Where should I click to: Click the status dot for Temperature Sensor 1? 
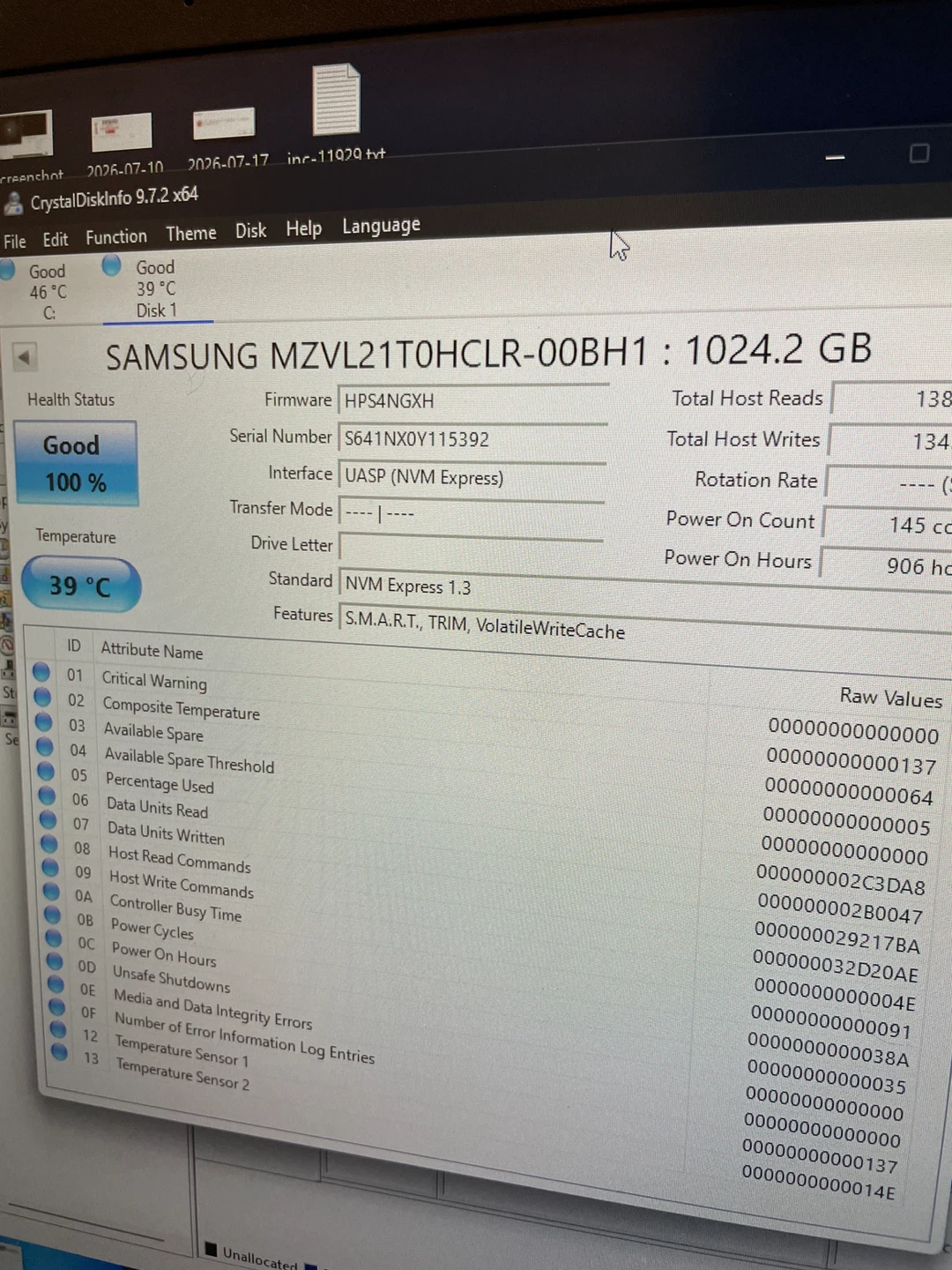[58, 1028]
